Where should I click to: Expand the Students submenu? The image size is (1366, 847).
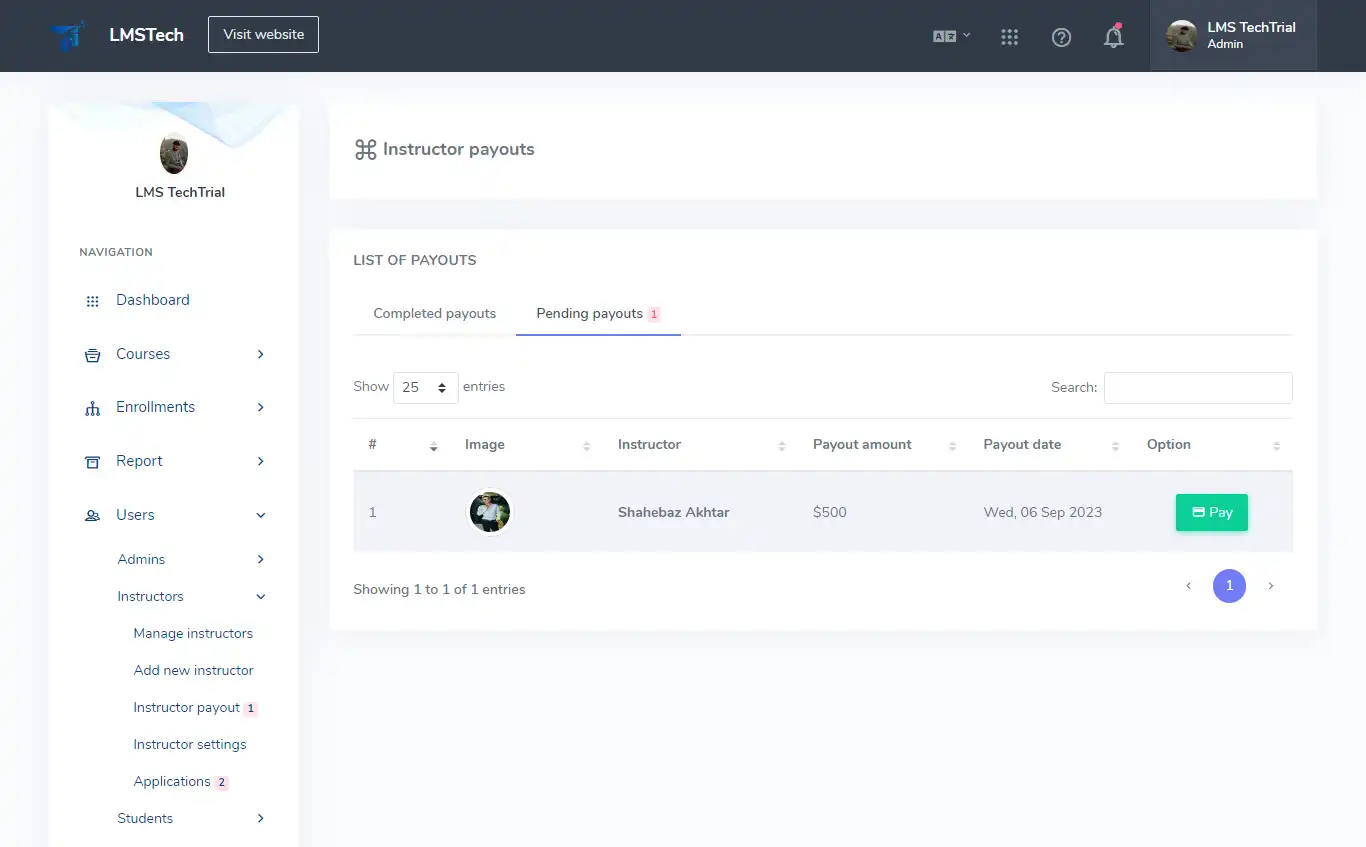(x=145, y=818)
